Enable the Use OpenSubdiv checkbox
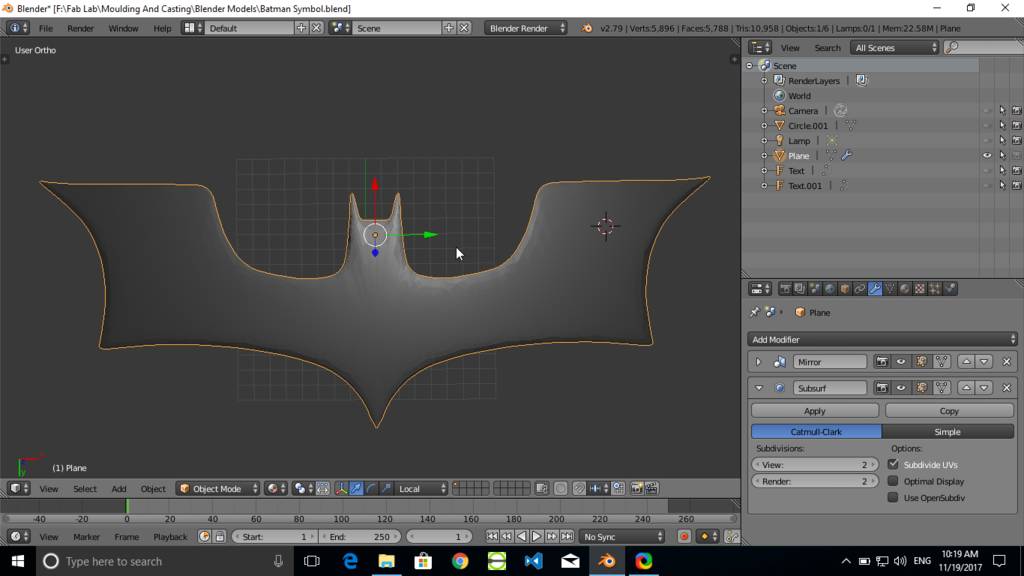 [x=893, y=497]
